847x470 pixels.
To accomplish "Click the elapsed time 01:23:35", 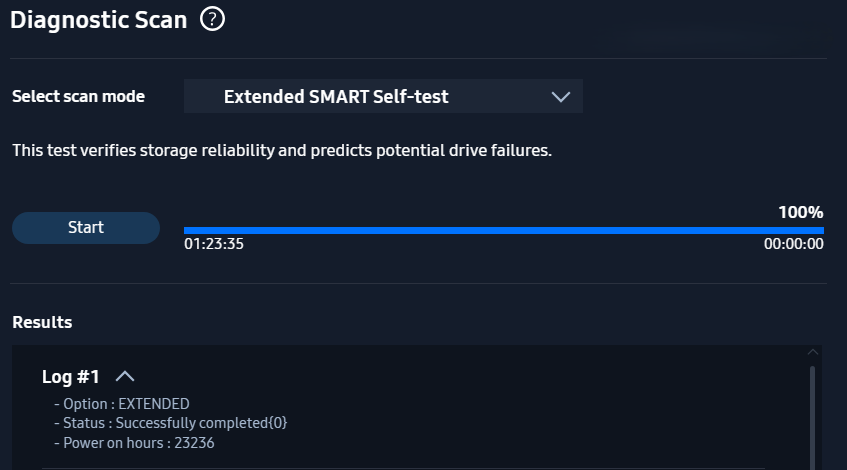I will coord(214,244).
